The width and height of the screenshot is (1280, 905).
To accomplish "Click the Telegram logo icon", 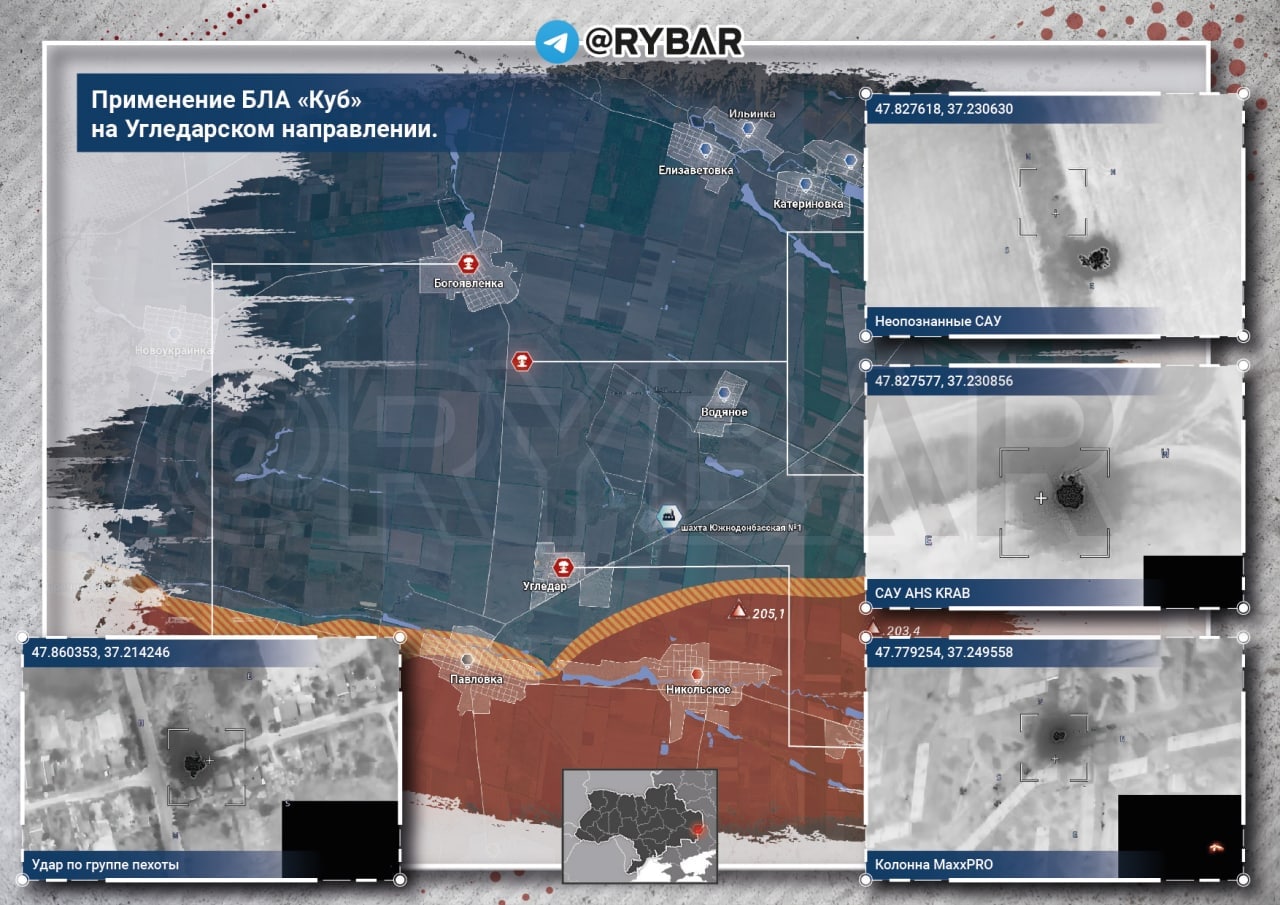I will tap(557, 42).
